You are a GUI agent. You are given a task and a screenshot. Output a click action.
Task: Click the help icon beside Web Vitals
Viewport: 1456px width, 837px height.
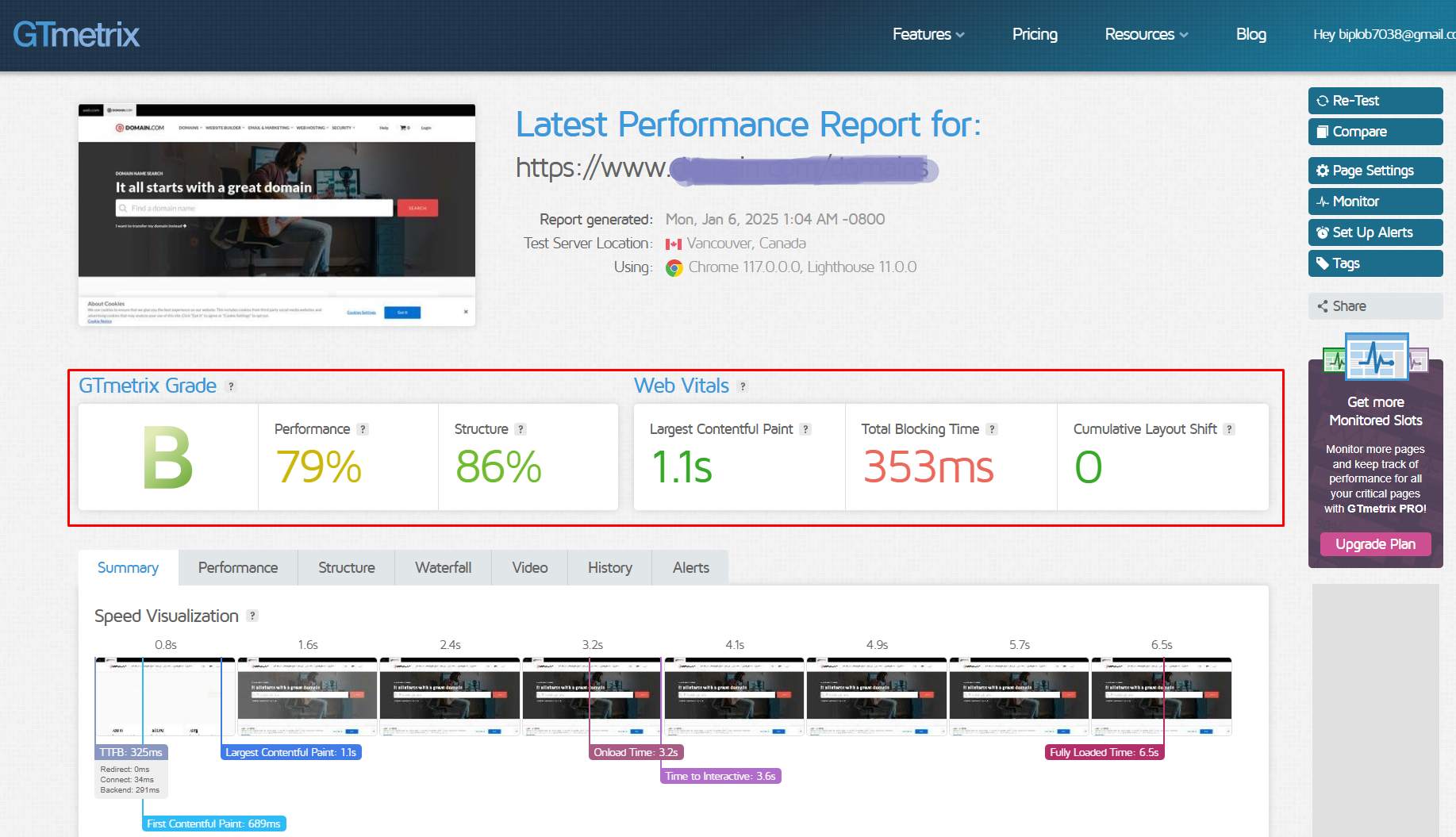point(743,386)
